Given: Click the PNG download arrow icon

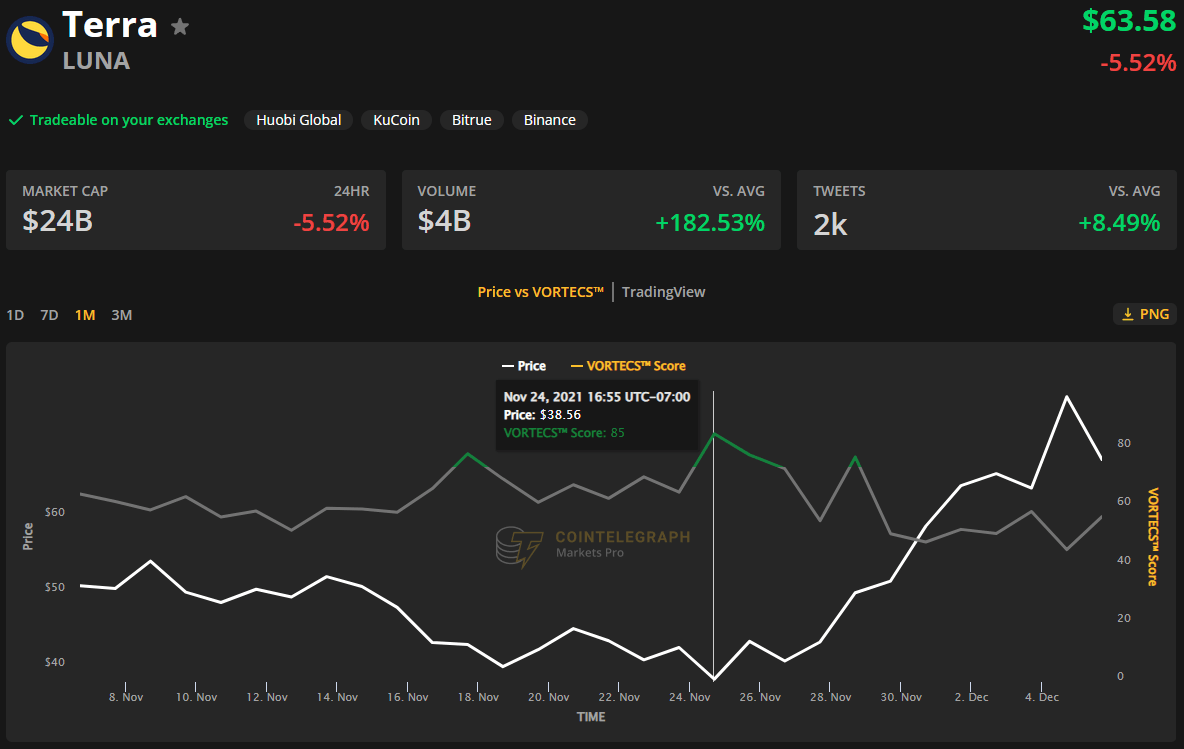Looking at the screenshot, I should click(1128, 314).
